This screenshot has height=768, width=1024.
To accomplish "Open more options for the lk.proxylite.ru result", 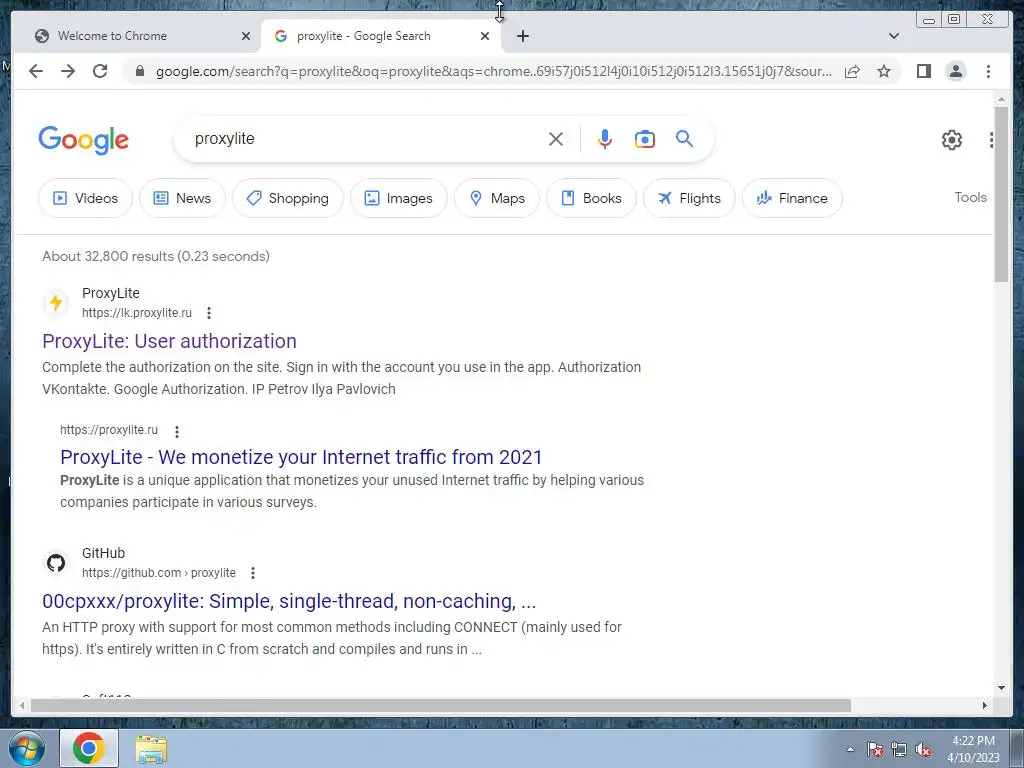I will point(209,313).
